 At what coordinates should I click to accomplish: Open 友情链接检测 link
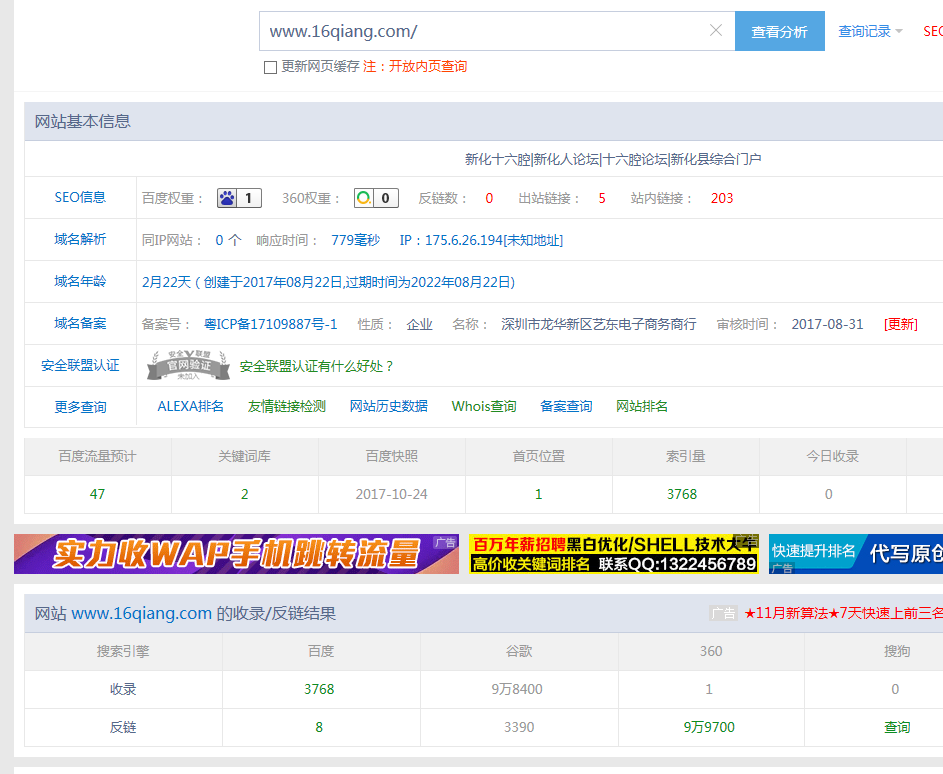(286, 406)
